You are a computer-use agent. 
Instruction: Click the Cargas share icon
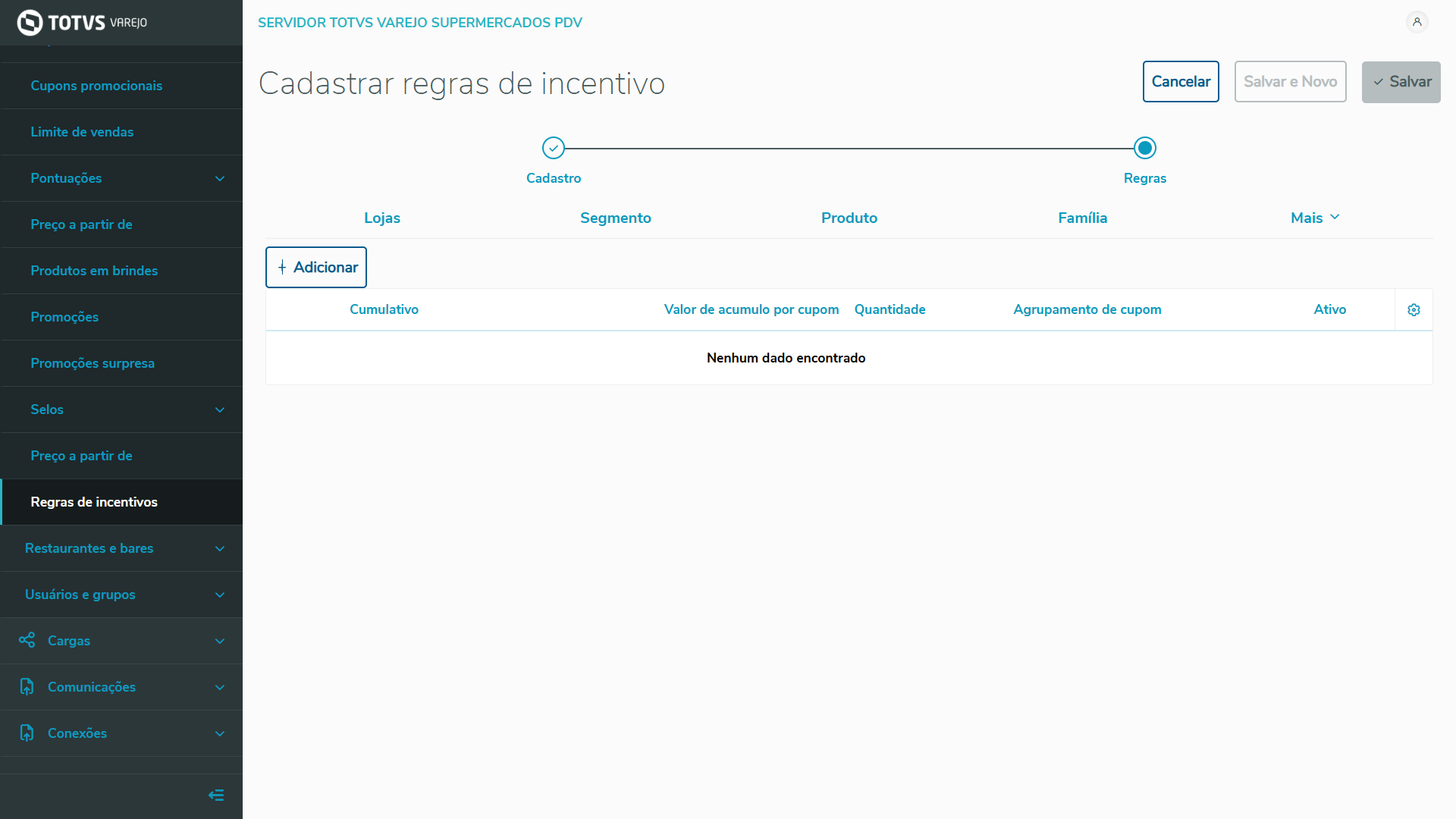point(27,641)
